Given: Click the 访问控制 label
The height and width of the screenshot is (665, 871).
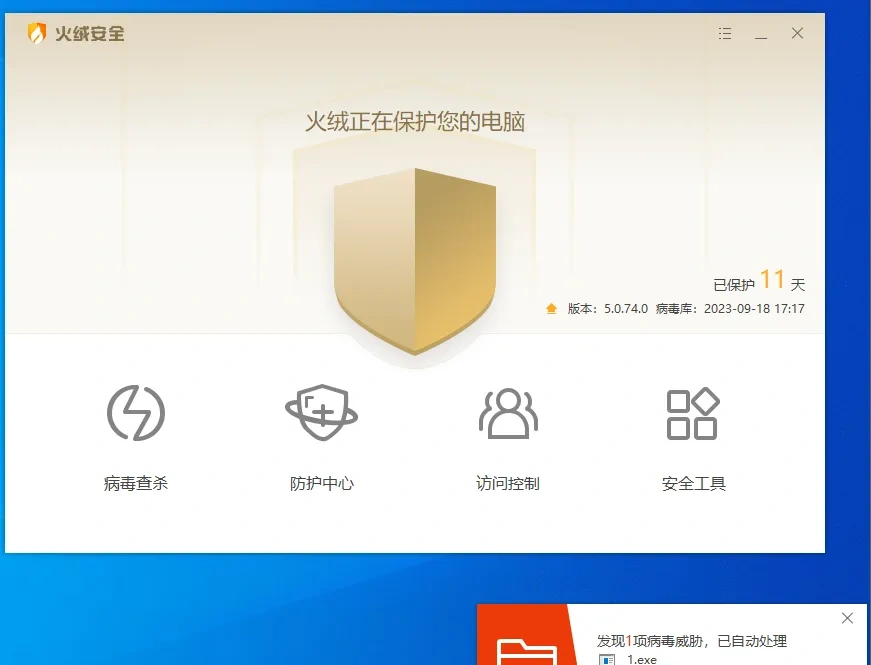Looking at the screenshot, I should 508,483.
